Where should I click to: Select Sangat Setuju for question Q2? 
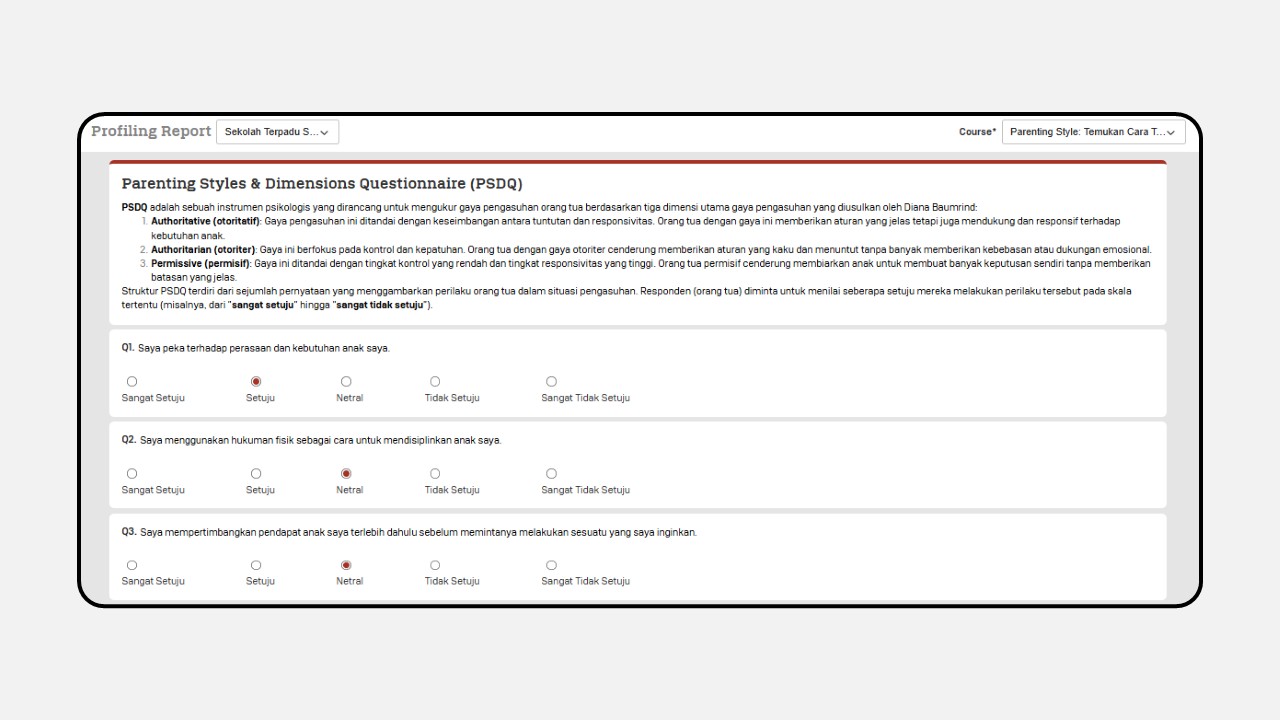[x=132, y=473]
